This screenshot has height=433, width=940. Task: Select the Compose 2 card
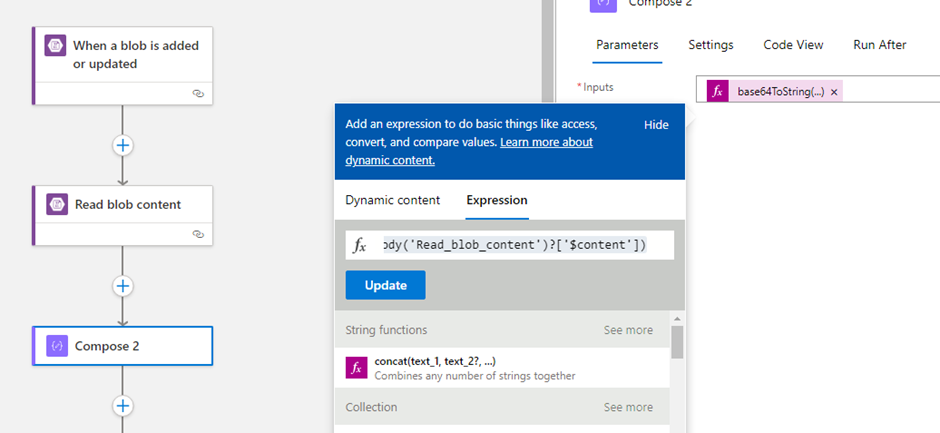[122, 346]
